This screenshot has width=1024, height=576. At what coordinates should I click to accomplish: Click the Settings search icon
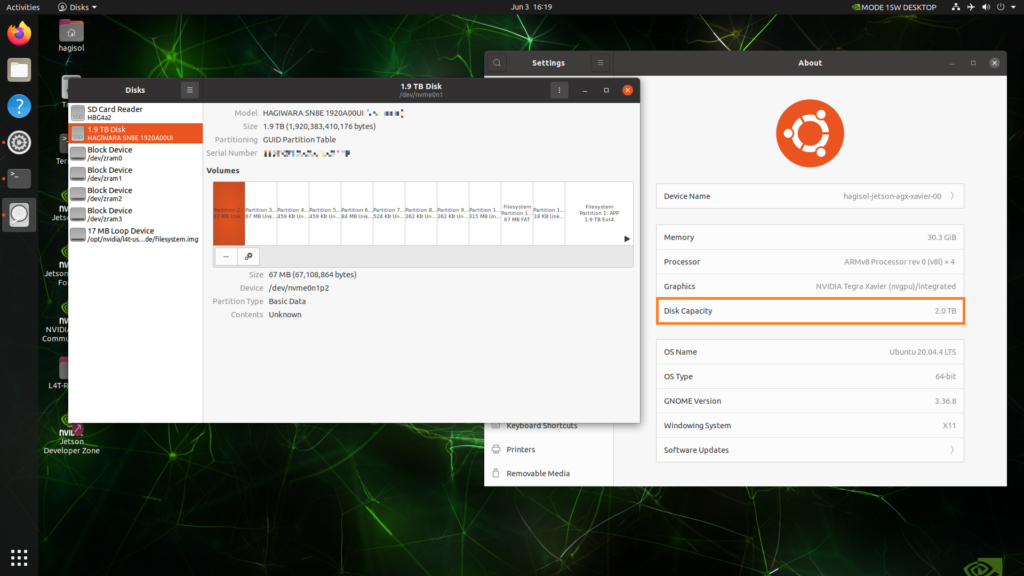(x=497, y=63)
